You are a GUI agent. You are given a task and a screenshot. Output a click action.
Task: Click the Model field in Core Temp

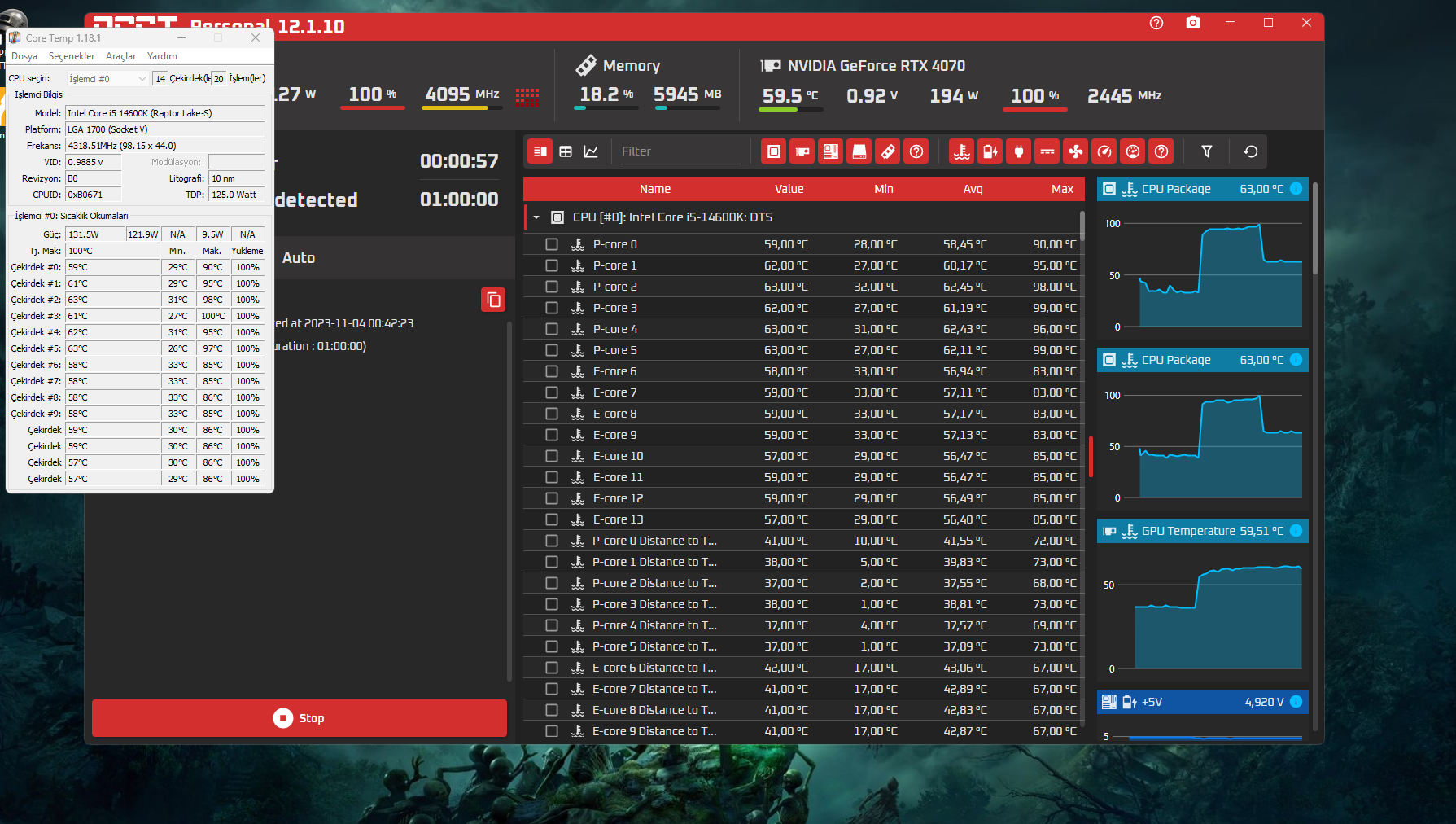coord(165,113)
